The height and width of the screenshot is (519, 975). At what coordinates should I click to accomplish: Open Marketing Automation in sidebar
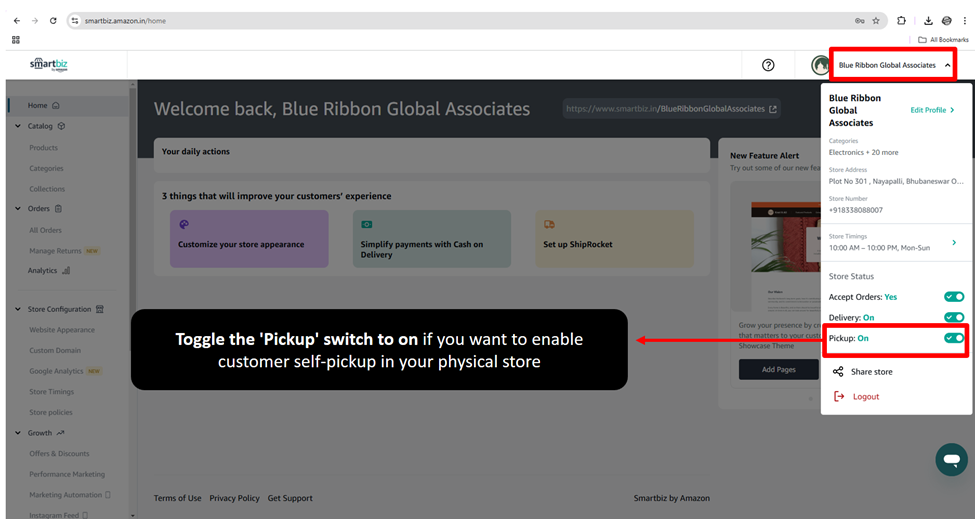65,495
